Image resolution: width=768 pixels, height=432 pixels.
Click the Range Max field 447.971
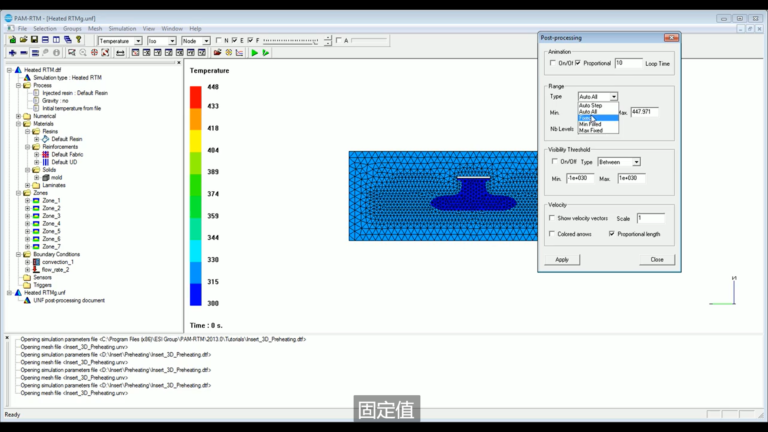click(645, 112)
